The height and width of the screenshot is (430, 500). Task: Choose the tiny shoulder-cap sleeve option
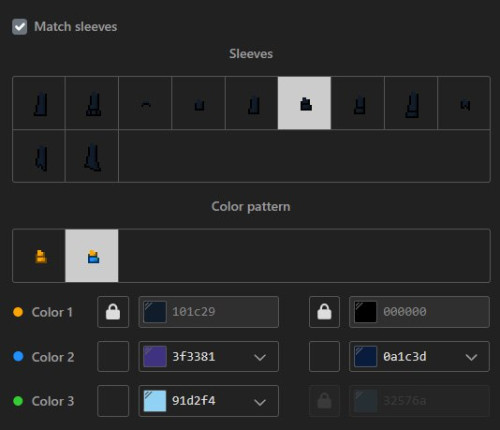click(x=145, y=103)
